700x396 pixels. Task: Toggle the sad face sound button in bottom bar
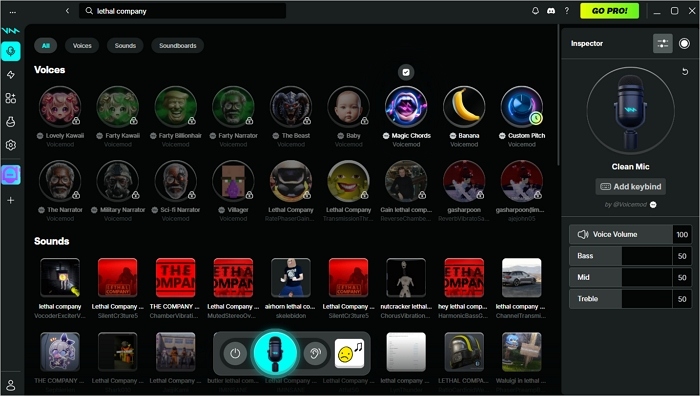click(350, 353)
